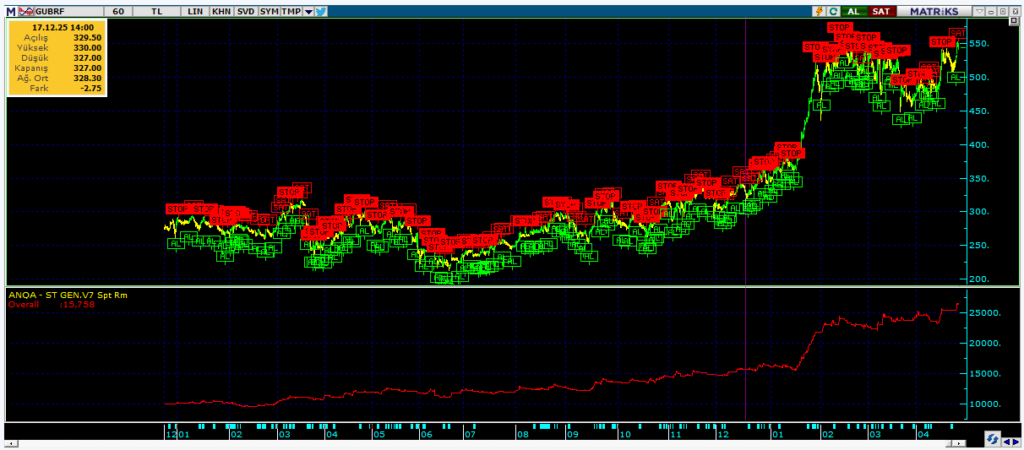Click the 25000. indicator axis label
This screenshot has width=1024, height=450.
pos(983,313)
